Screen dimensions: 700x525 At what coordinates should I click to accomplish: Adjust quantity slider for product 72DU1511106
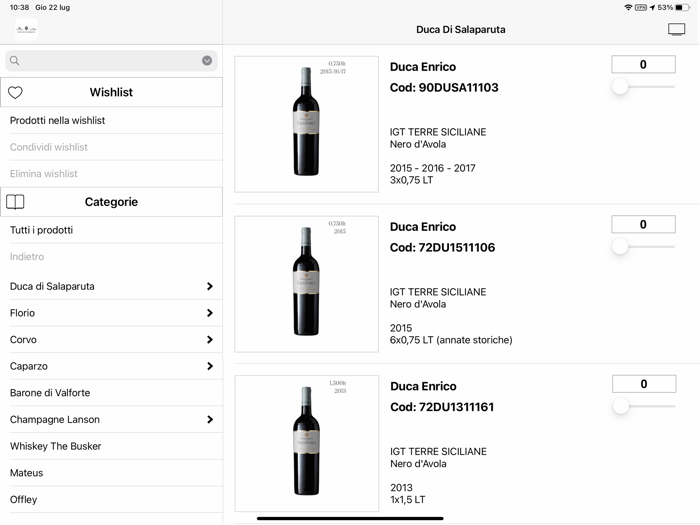(621, 246)
